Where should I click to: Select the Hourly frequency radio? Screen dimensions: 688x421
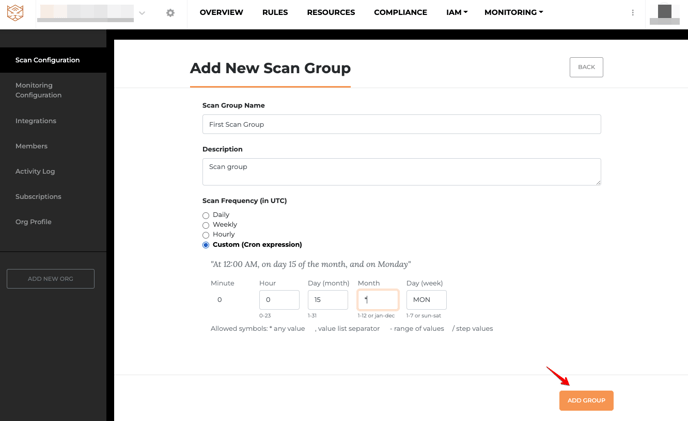pyautogui.click(x=205, y=235)
